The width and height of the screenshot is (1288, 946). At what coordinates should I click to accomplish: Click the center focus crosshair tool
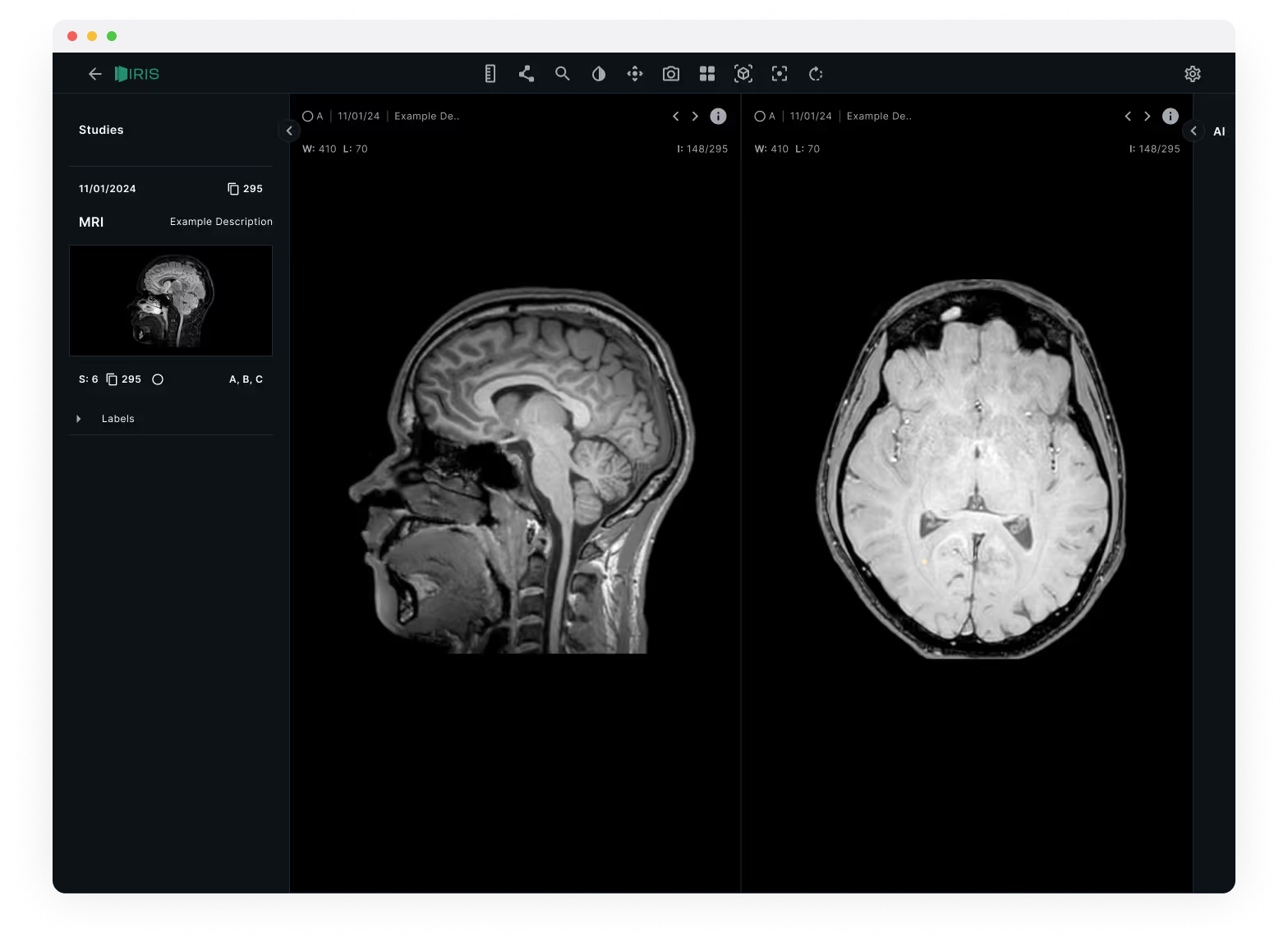pyautogui.click(x=780, y=74)
